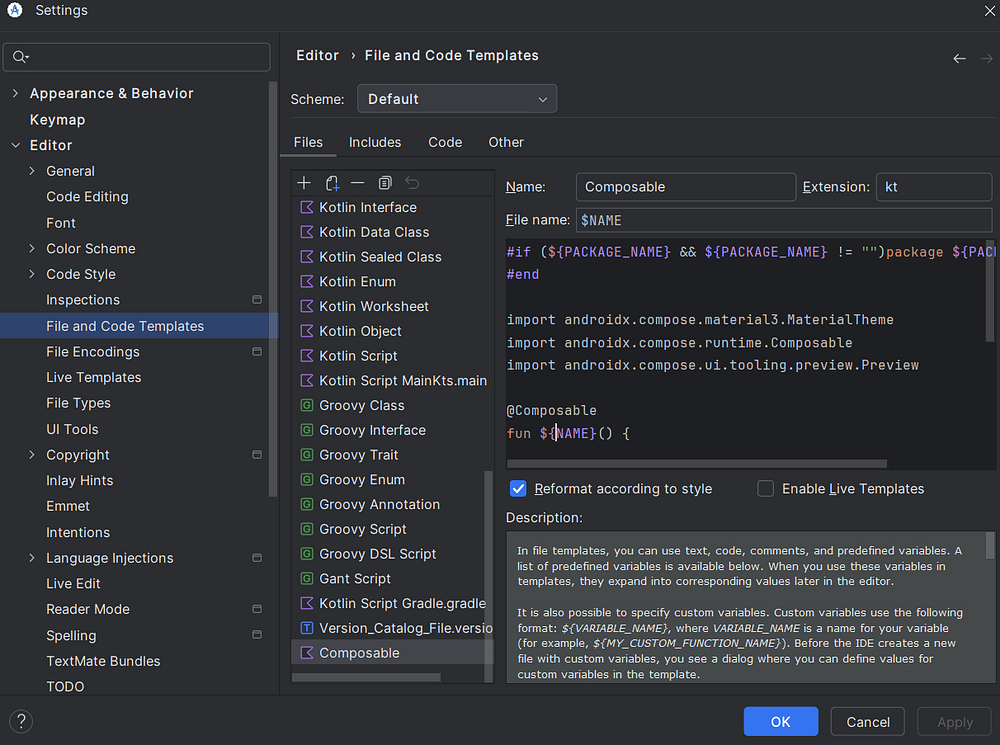Click the project-level marker icon next to File Encodings
The width and height of the screenshot is (1000, 745).
click(x=257, y=351)
